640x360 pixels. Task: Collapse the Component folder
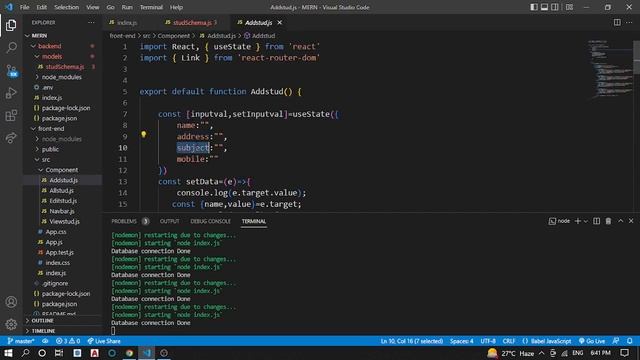[x=62, y=170]
